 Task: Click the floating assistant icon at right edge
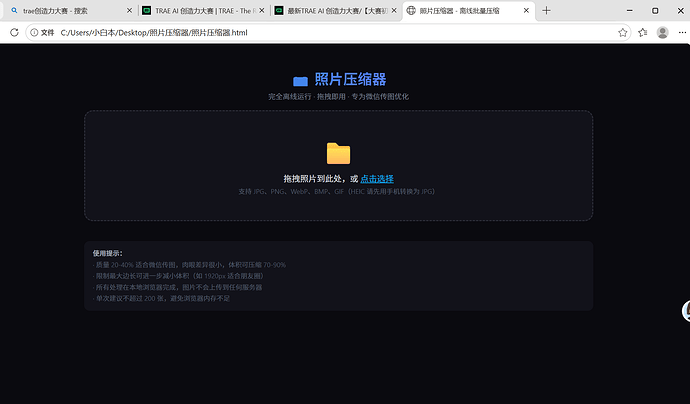point(686,311)
